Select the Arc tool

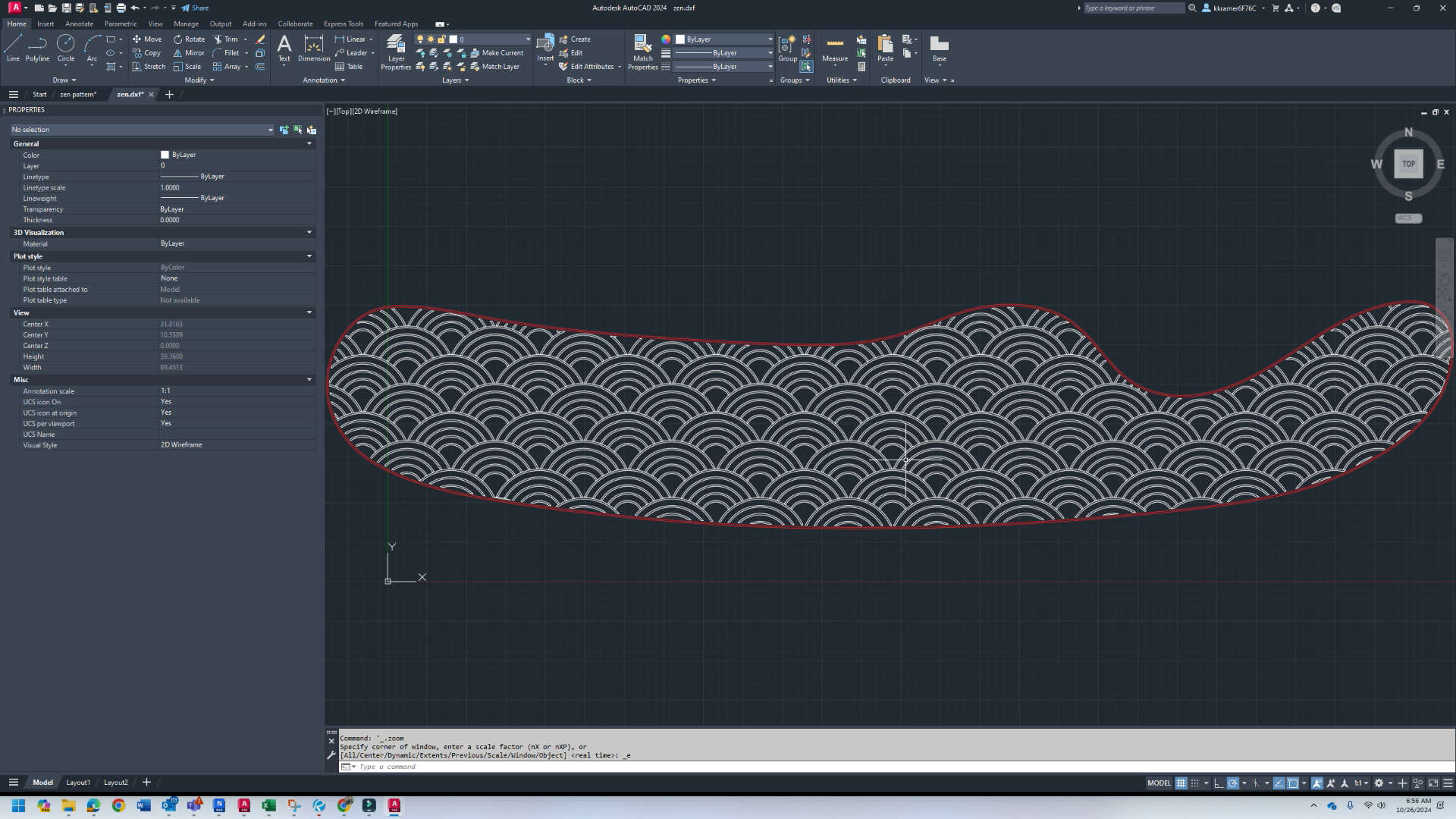[x=92, y=48]
